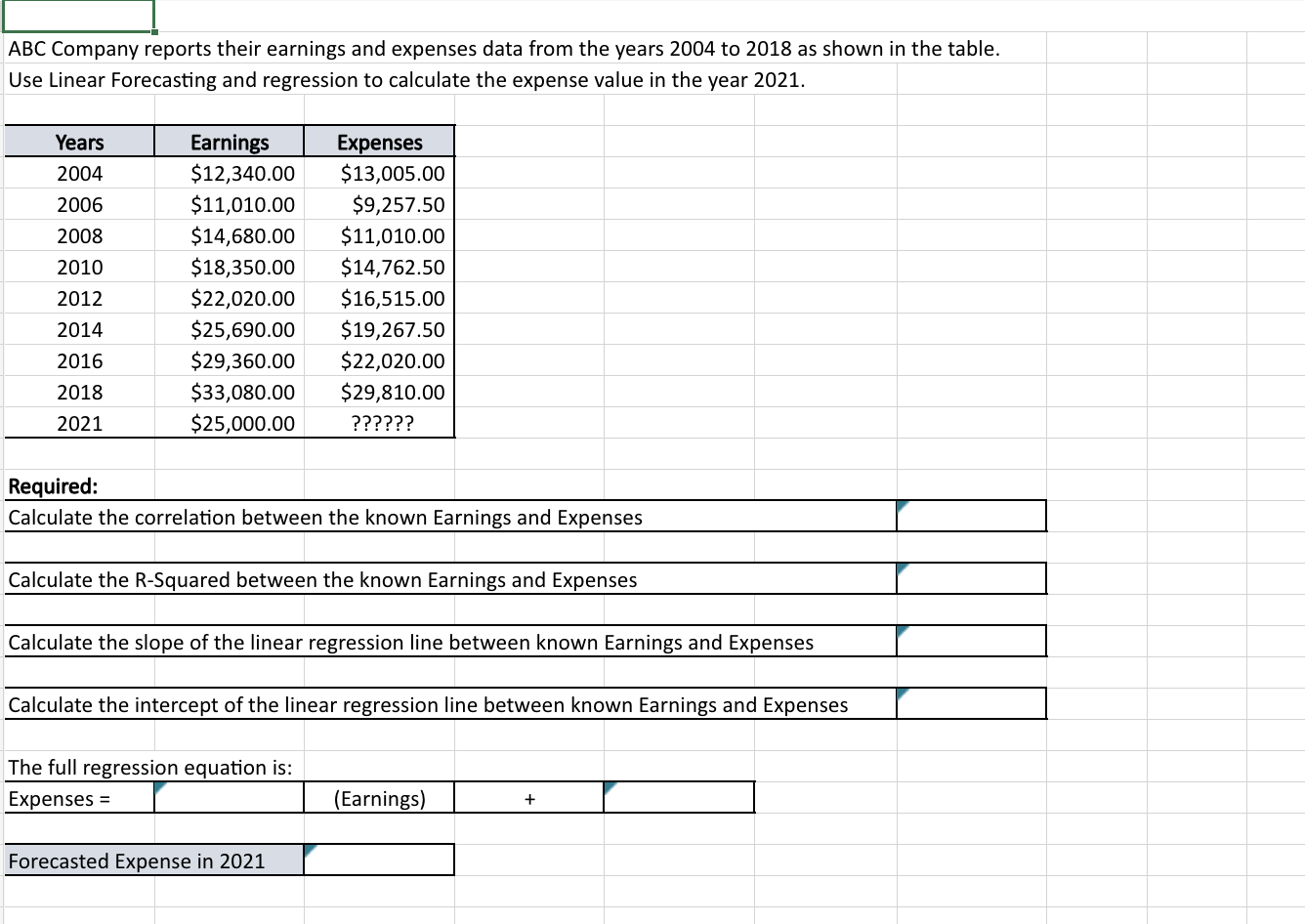The image size is (1305, 924).
Task: Select the R-Squared answer entry box
Action: coord(970,578)
